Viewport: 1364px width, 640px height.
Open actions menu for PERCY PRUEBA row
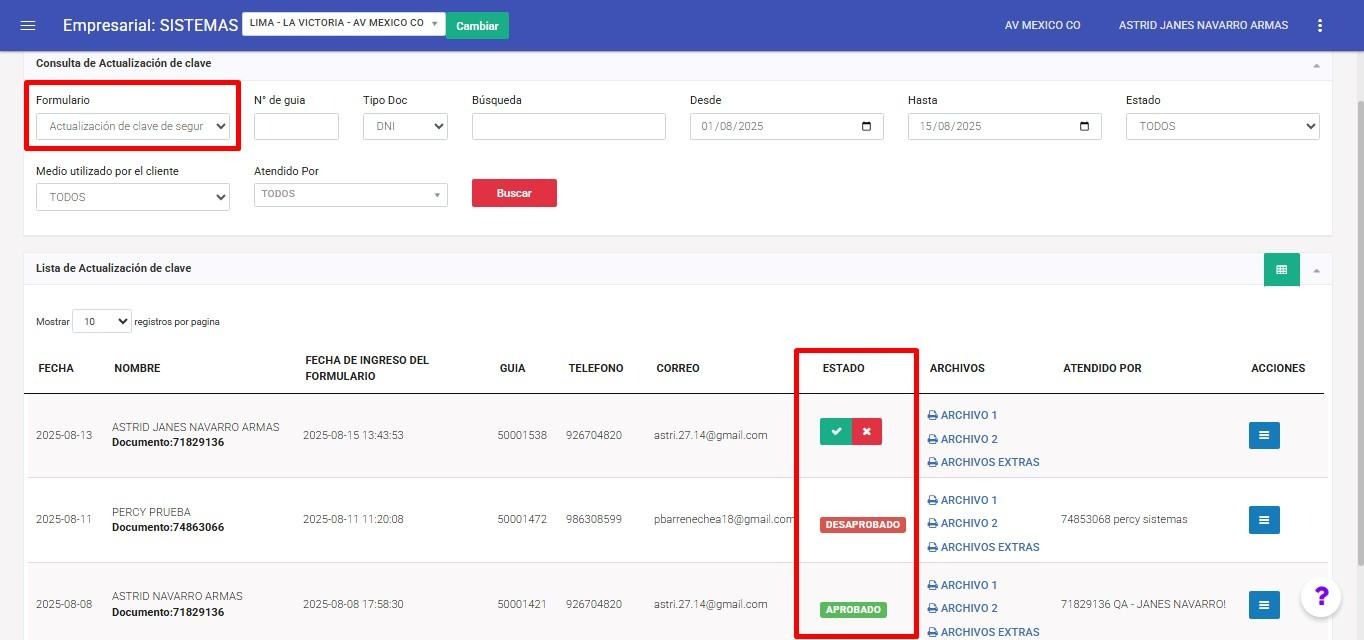1264,520
